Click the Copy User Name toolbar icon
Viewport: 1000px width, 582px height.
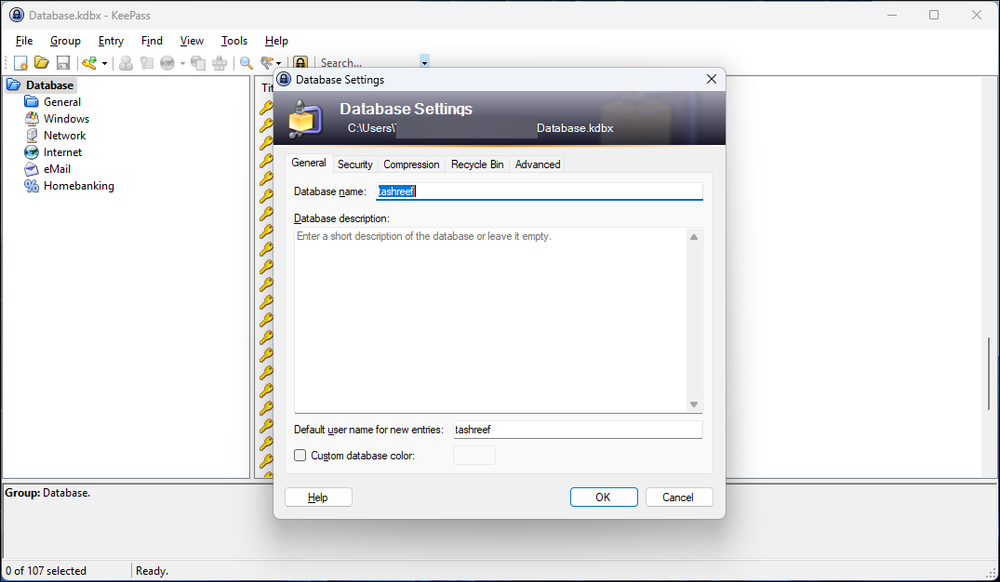point(126,62)
